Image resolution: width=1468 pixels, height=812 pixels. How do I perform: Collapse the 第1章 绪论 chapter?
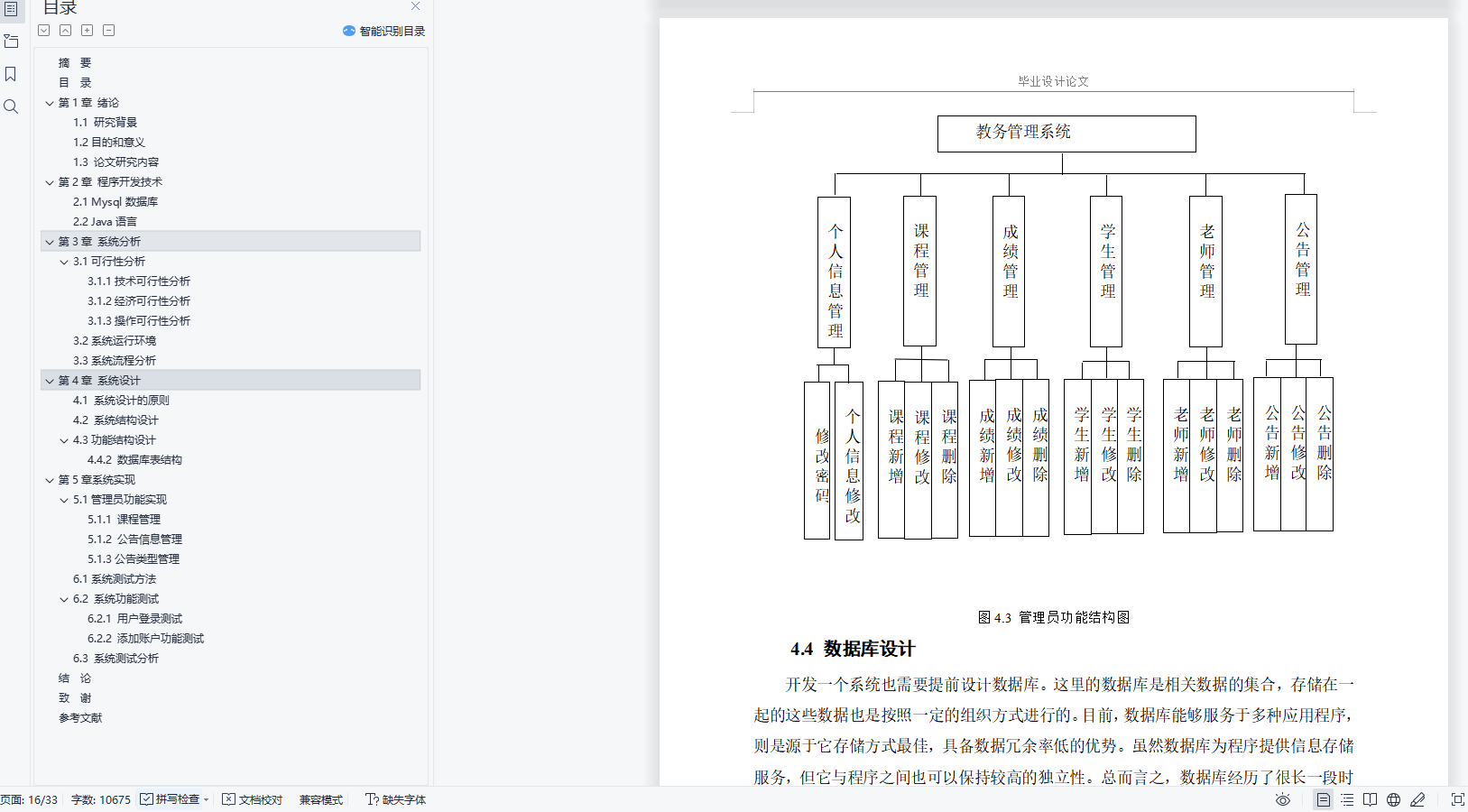(50, 103)
